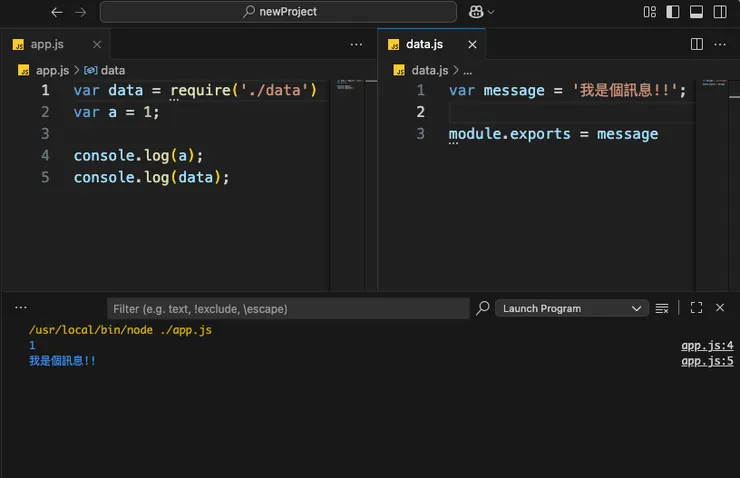Click data.js in the right breadcrumb
Screen dimensions: 740x478
[429, 70]
